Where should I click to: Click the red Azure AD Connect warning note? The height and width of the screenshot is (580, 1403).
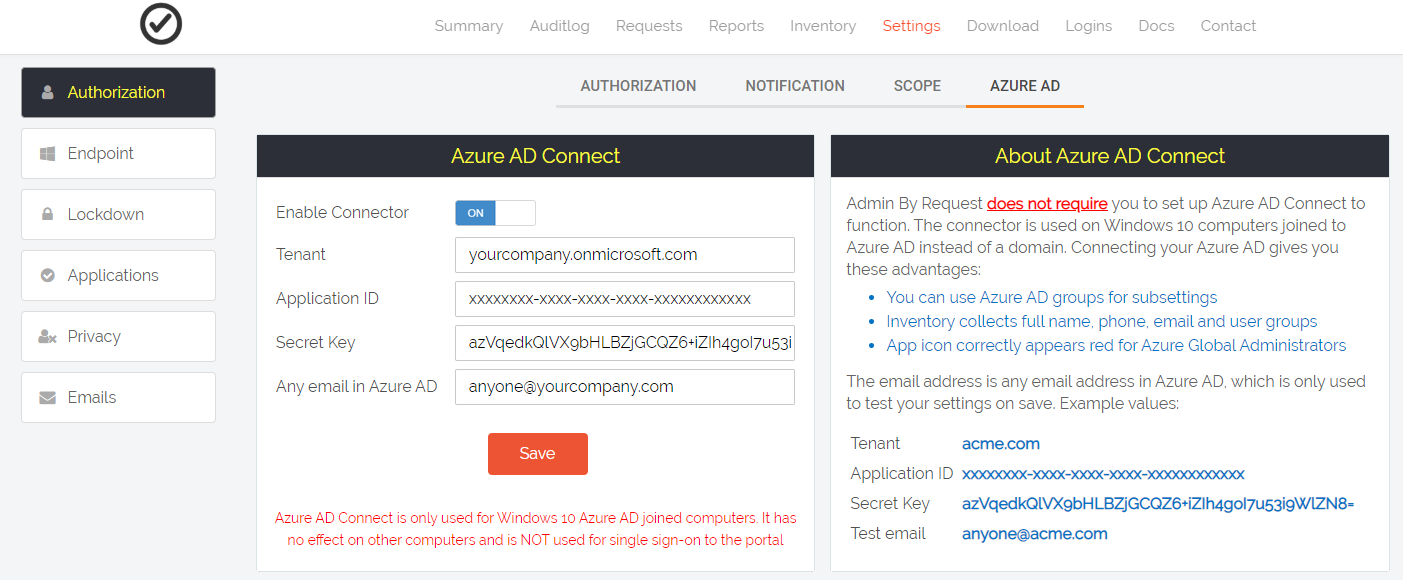(x=535, y=529)
